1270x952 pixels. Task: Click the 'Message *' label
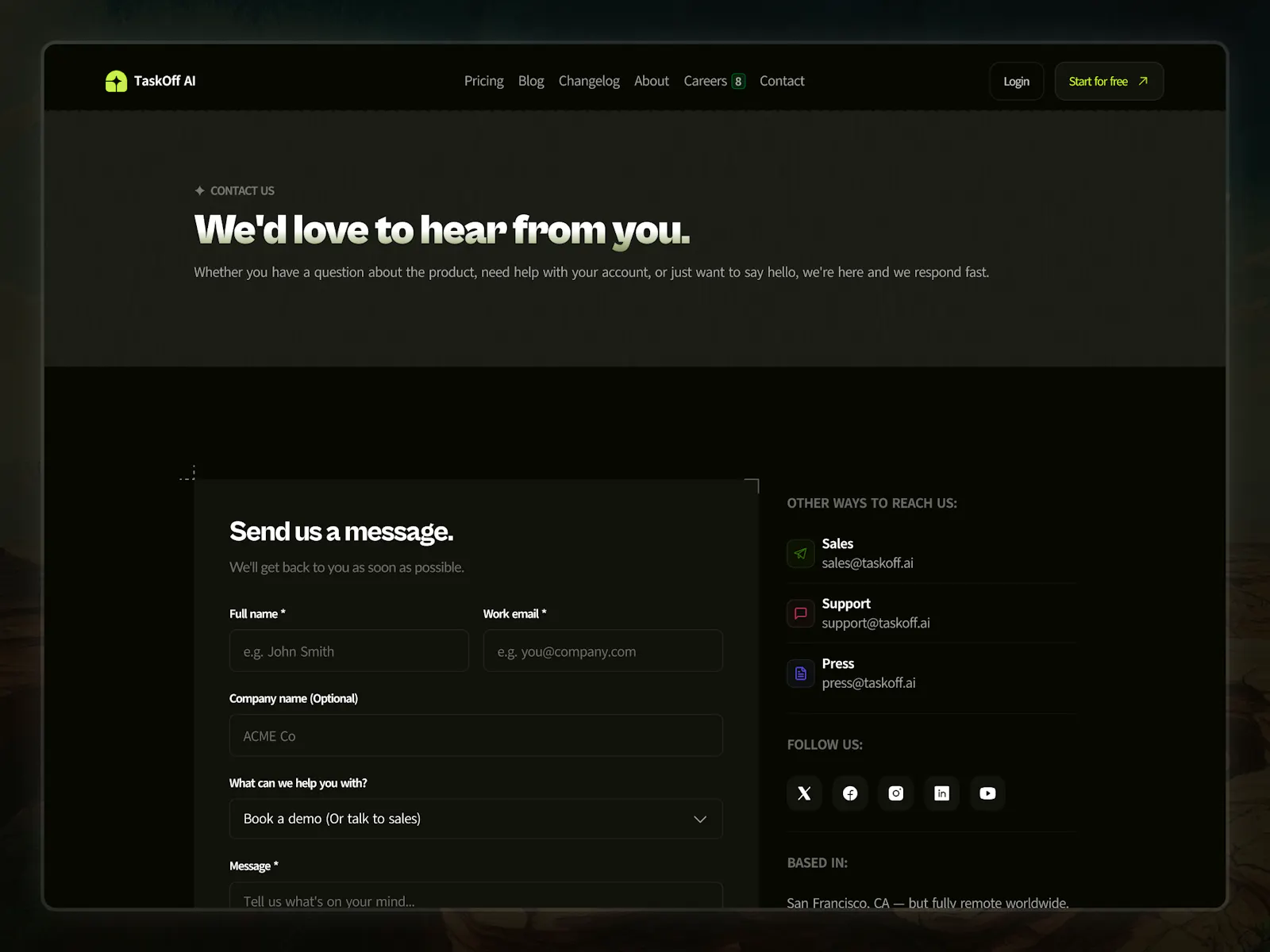[254, 866]
